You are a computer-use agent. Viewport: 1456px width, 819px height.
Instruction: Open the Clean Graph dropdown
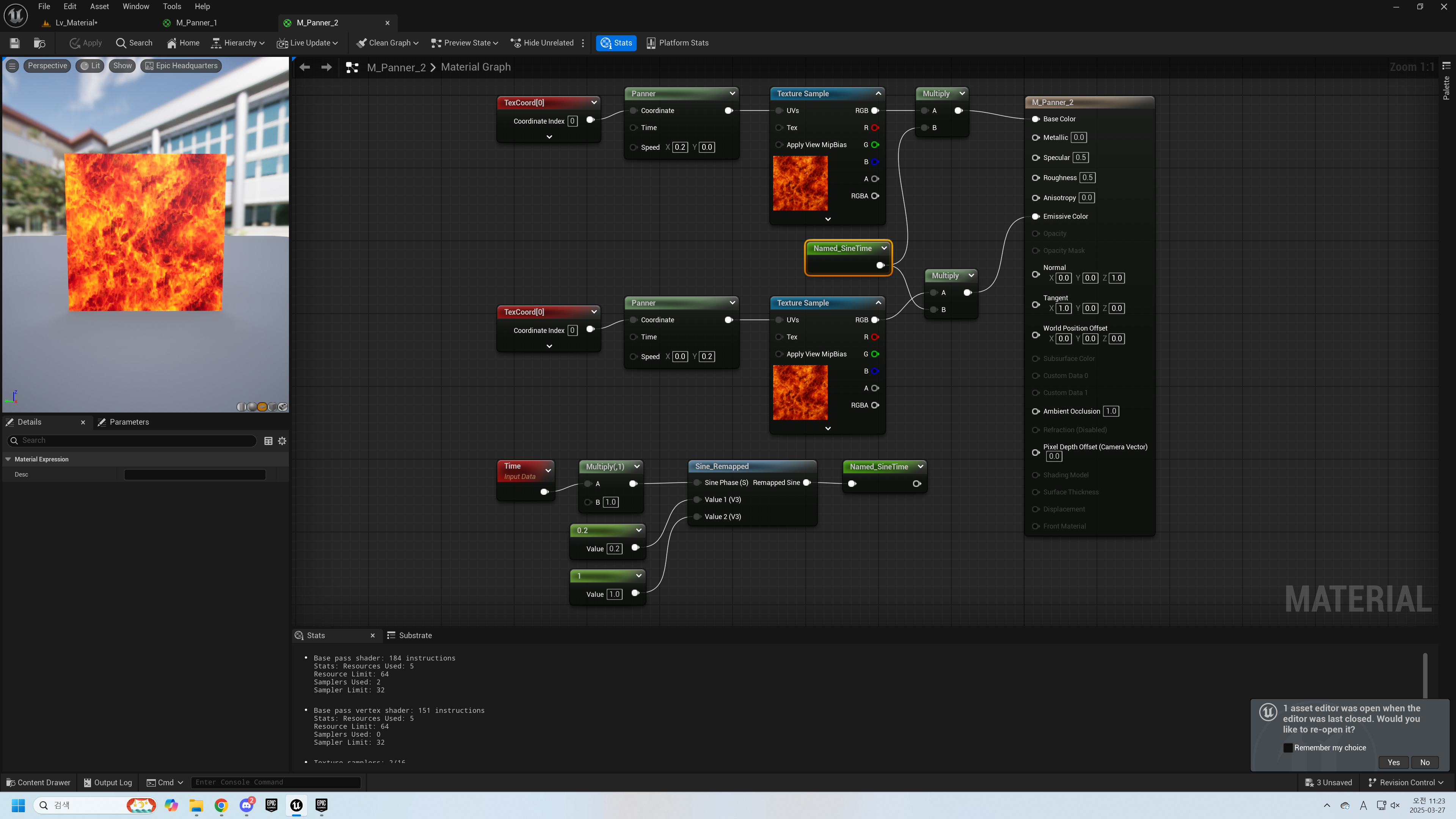point(387,43)
